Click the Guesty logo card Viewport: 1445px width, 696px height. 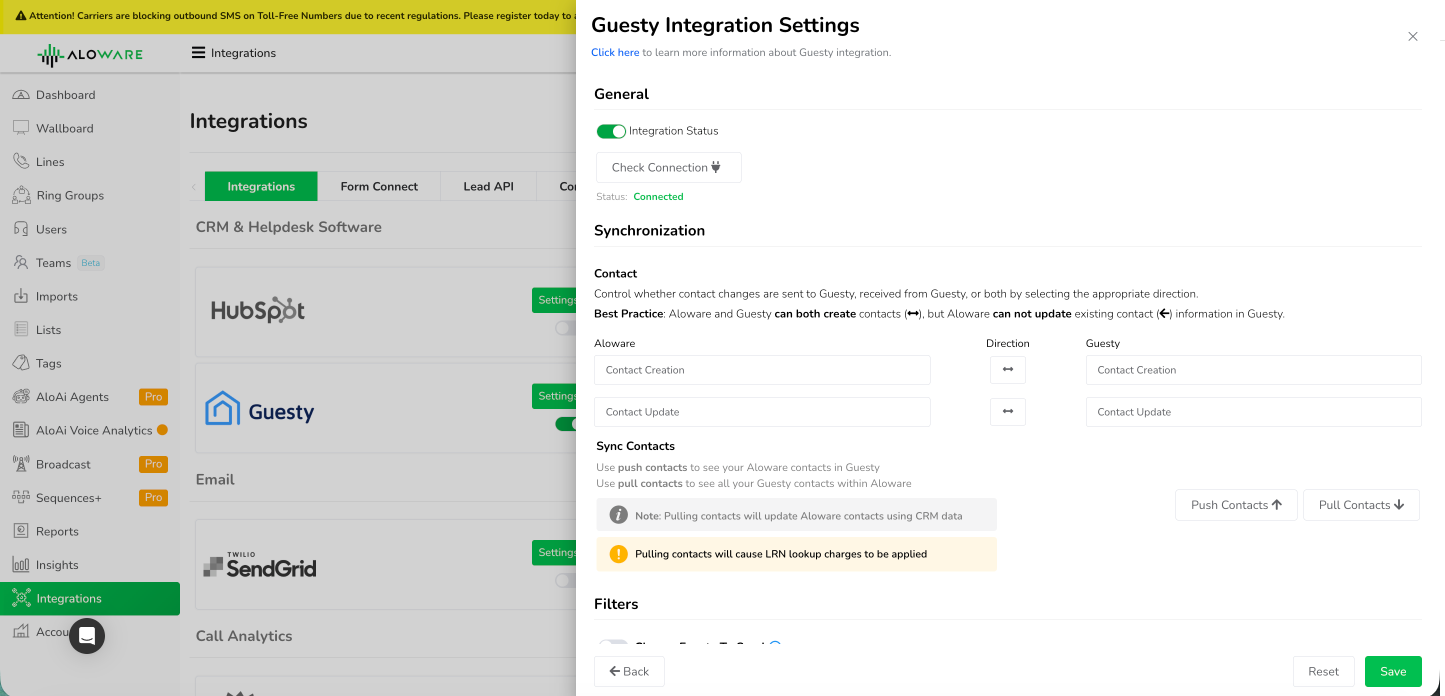point(260,410)
